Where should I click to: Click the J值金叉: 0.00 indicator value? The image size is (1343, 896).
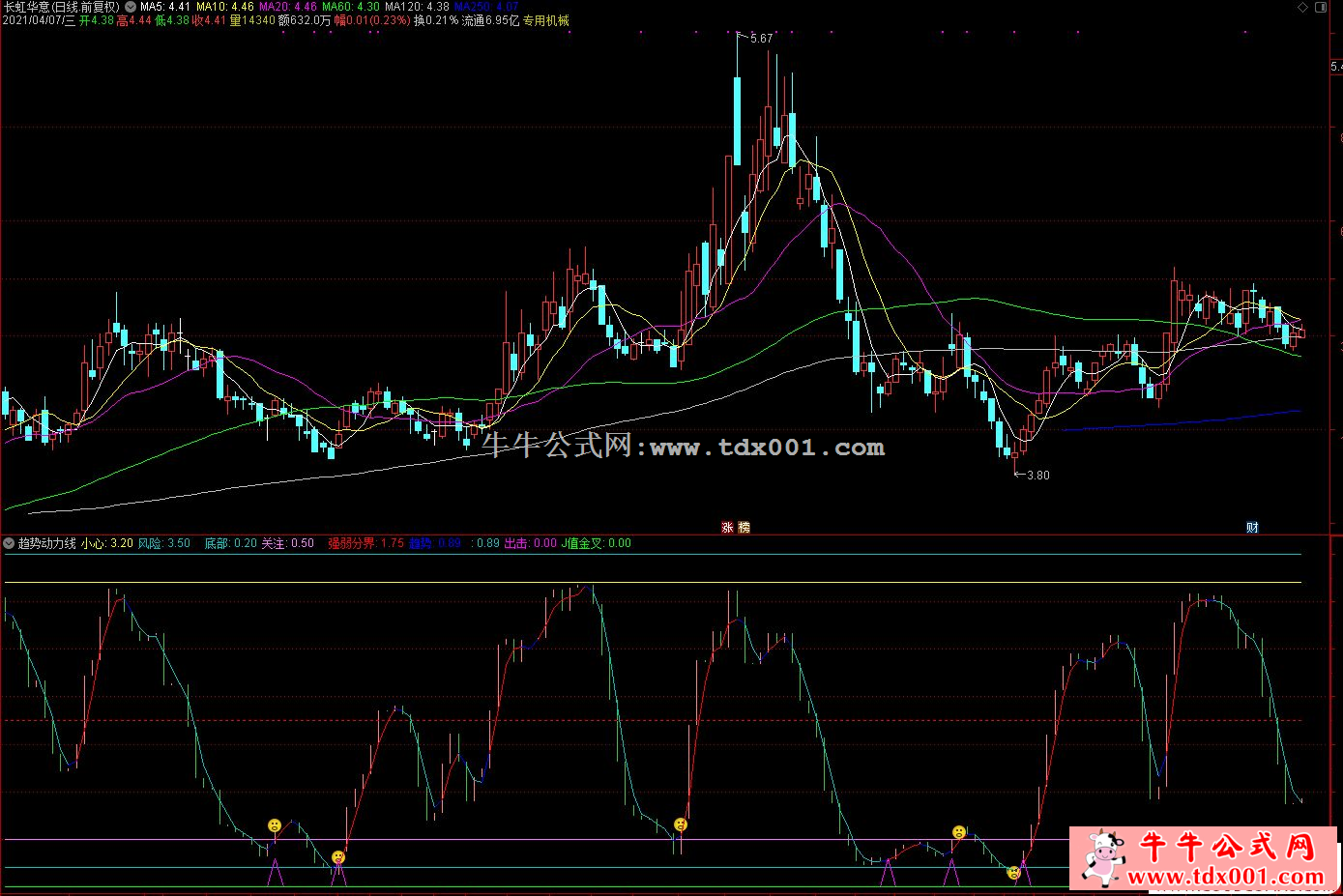pyautogui.click(x=597, y=543)
